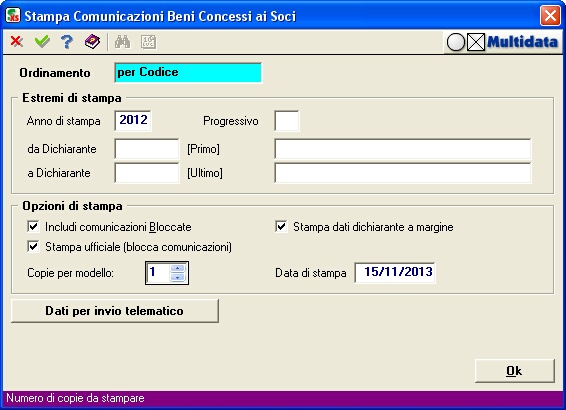Decrease Copie per modello with down arrow
Screen dimensions: 566x410
pyautogui.click(x=178, y=277)
